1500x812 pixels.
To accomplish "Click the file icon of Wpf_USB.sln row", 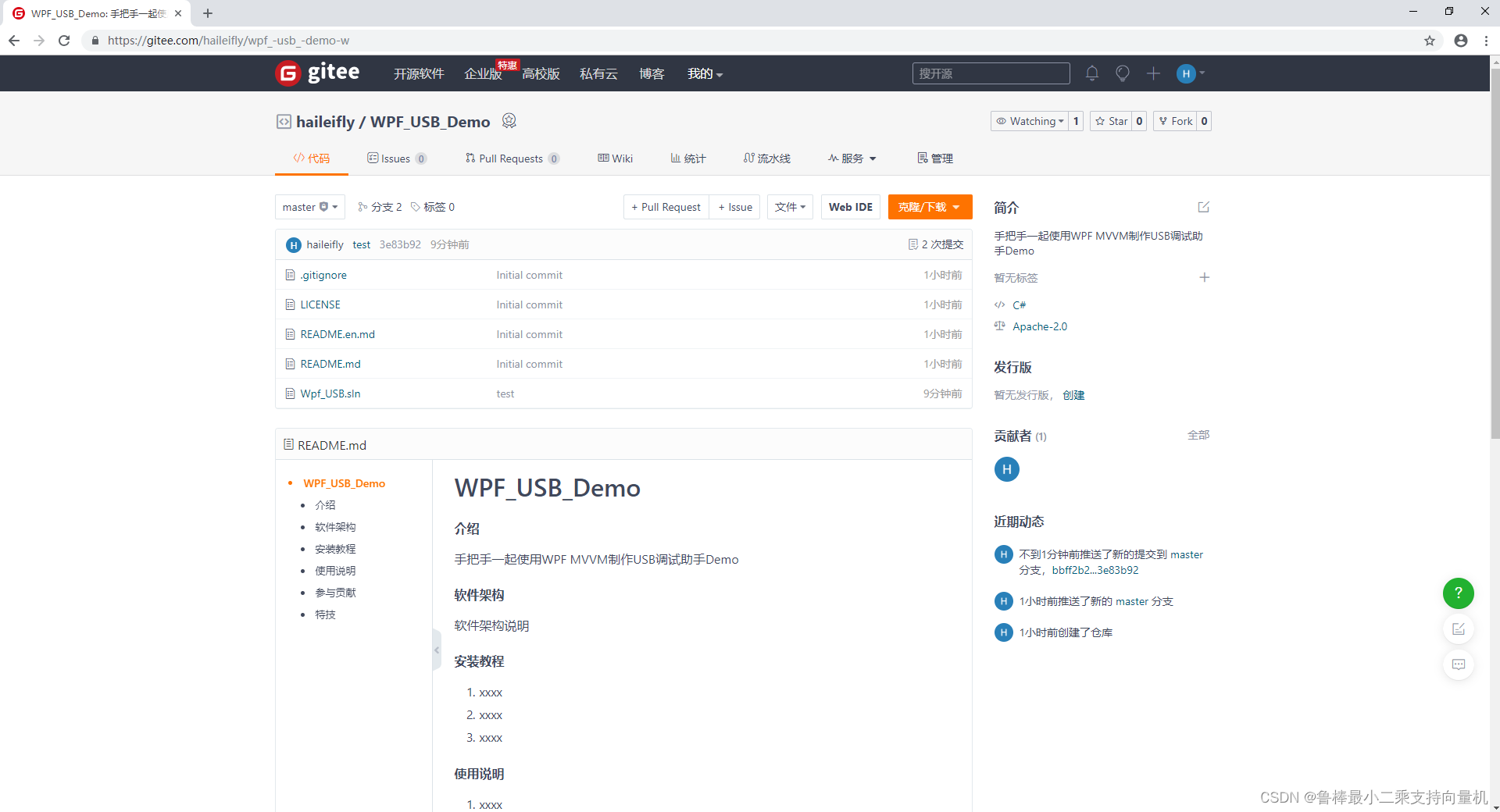I will pos(291,394).
